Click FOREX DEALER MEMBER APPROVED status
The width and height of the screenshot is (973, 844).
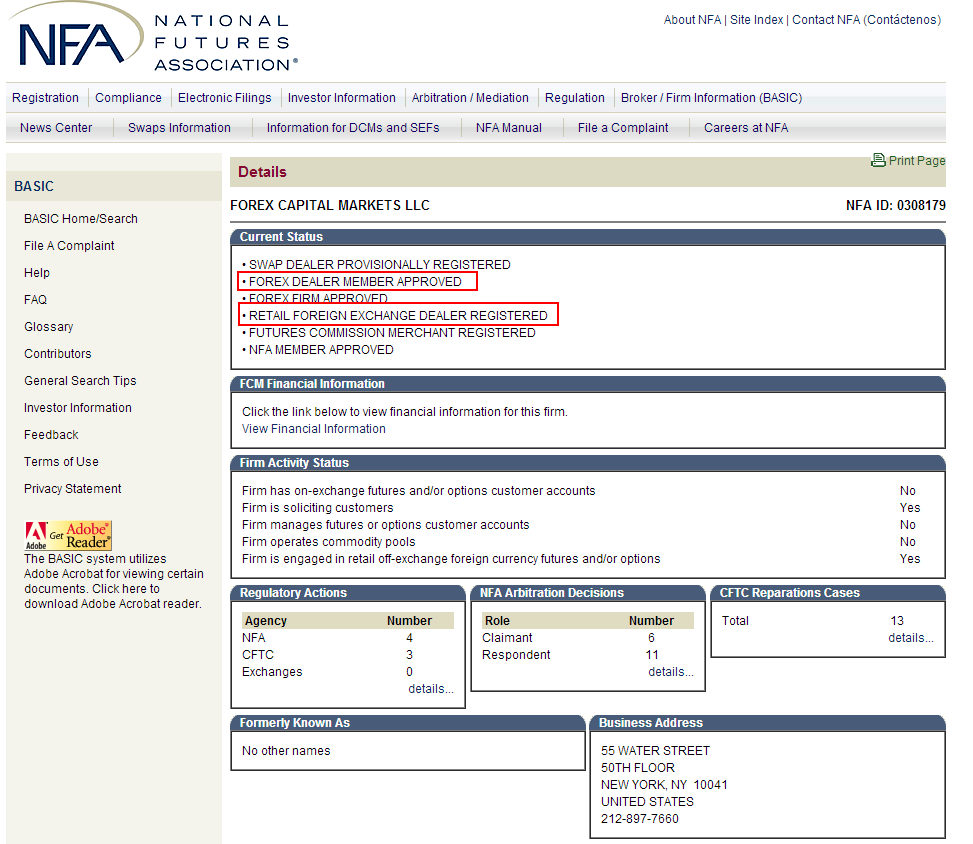tap(355, 282)
